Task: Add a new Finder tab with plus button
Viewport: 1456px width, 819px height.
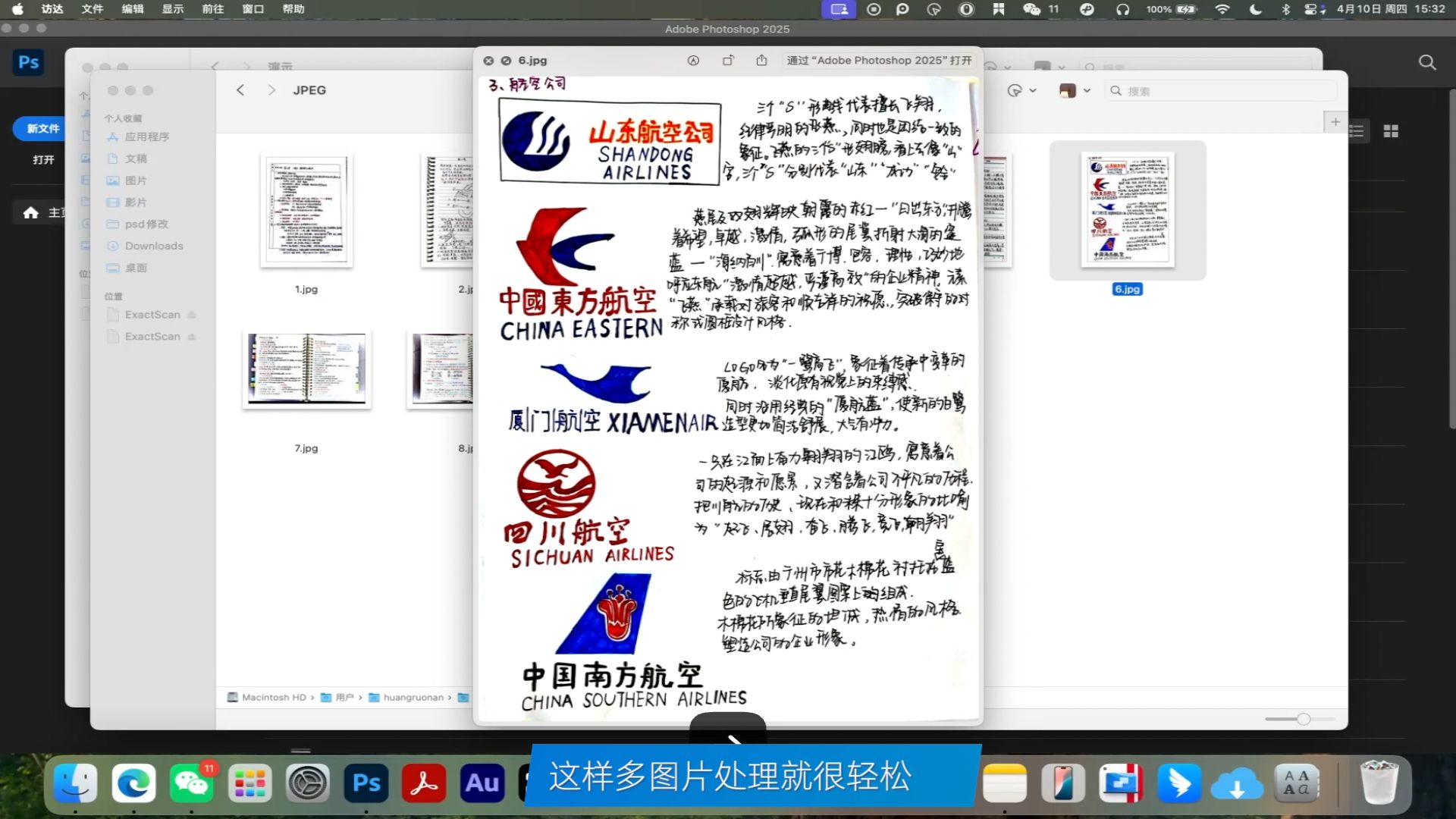Action: tap(1335, 122)
